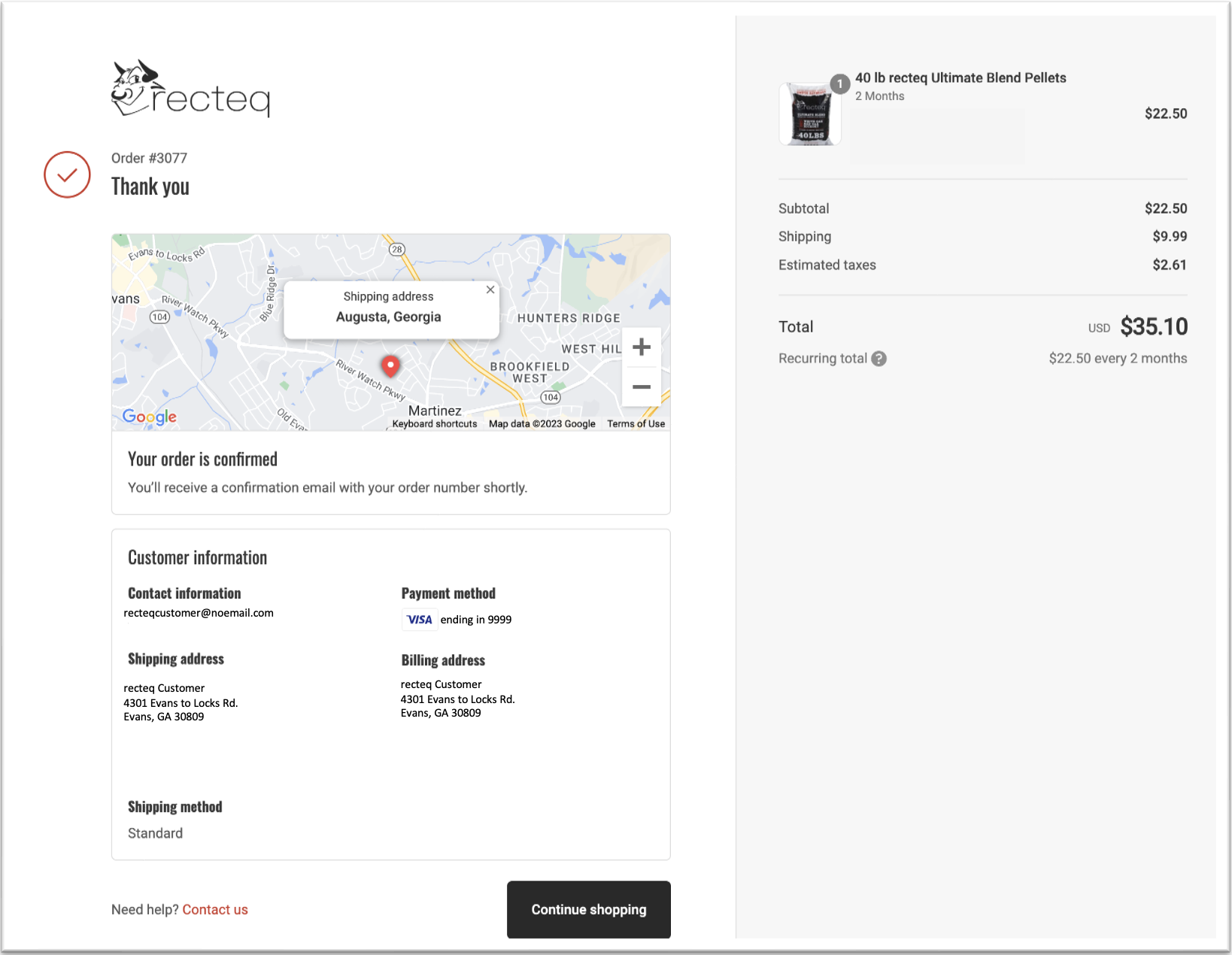Screen dimensions: 1232x955
Task: Click the red map location pin
Action: pos(390,366)
